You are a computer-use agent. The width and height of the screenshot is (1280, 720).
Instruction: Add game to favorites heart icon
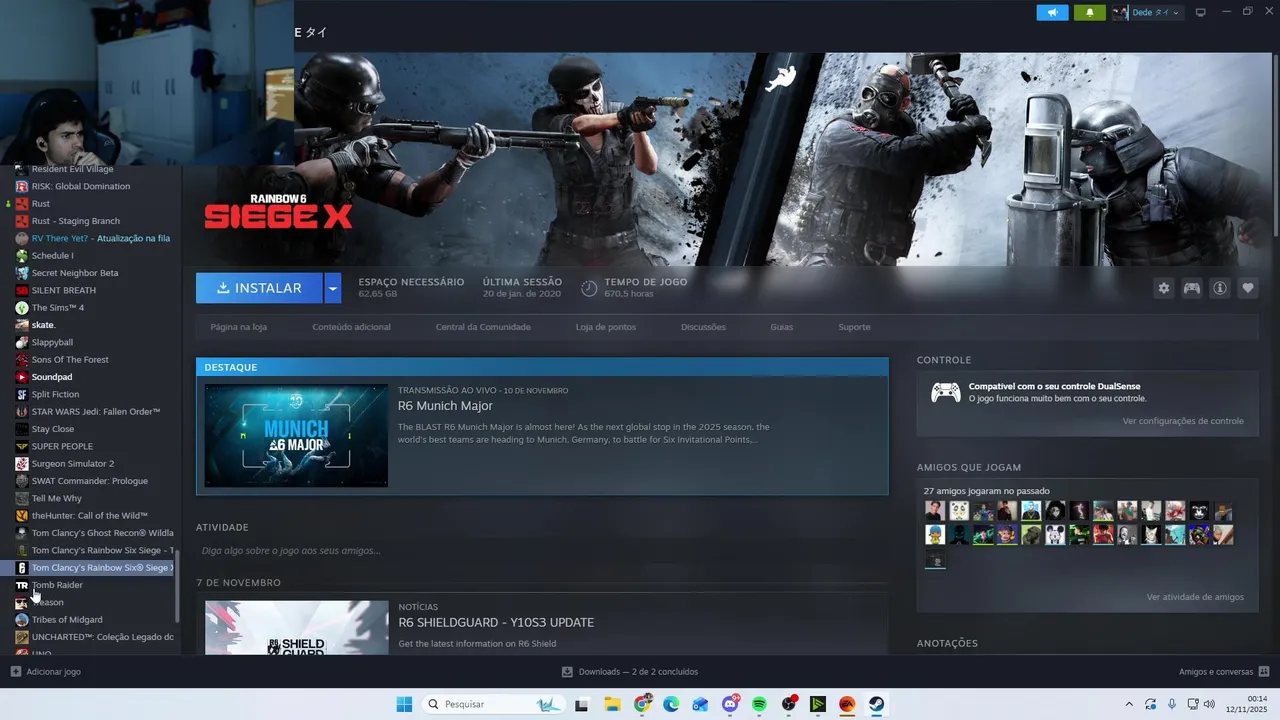(1248, 288)
